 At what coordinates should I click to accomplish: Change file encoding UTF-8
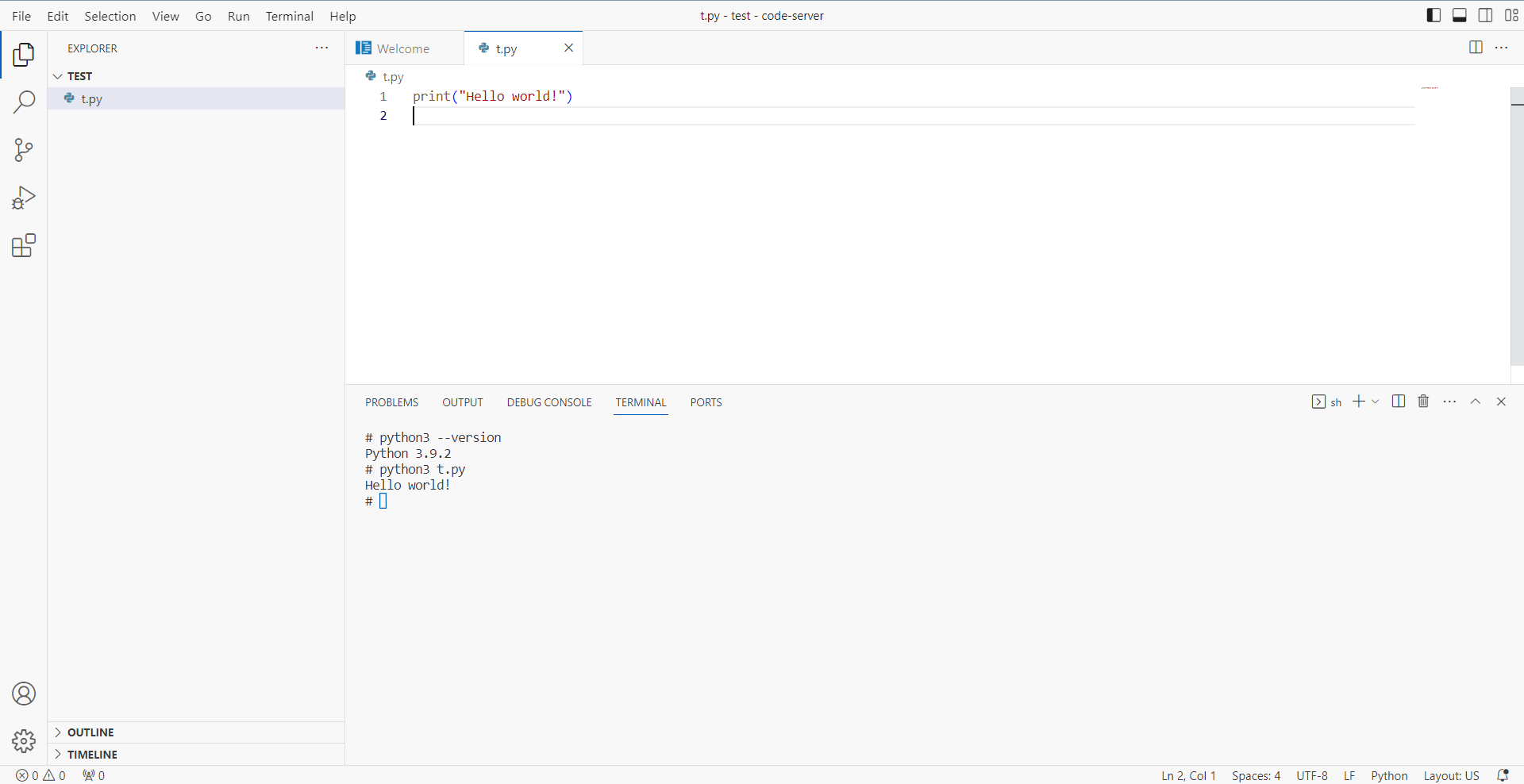pyautogui.click(x=1311, y=775)
